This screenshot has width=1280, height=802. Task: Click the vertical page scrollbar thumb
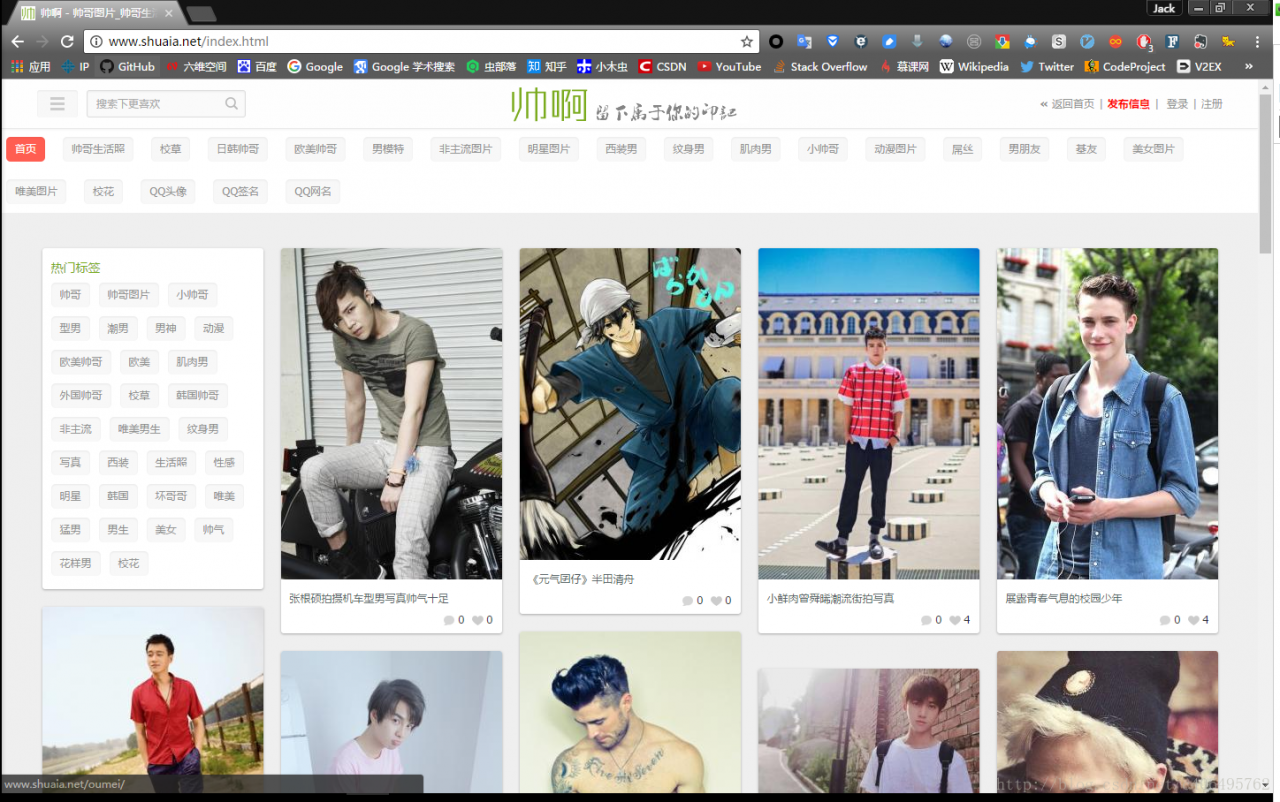coord(1266,173)
